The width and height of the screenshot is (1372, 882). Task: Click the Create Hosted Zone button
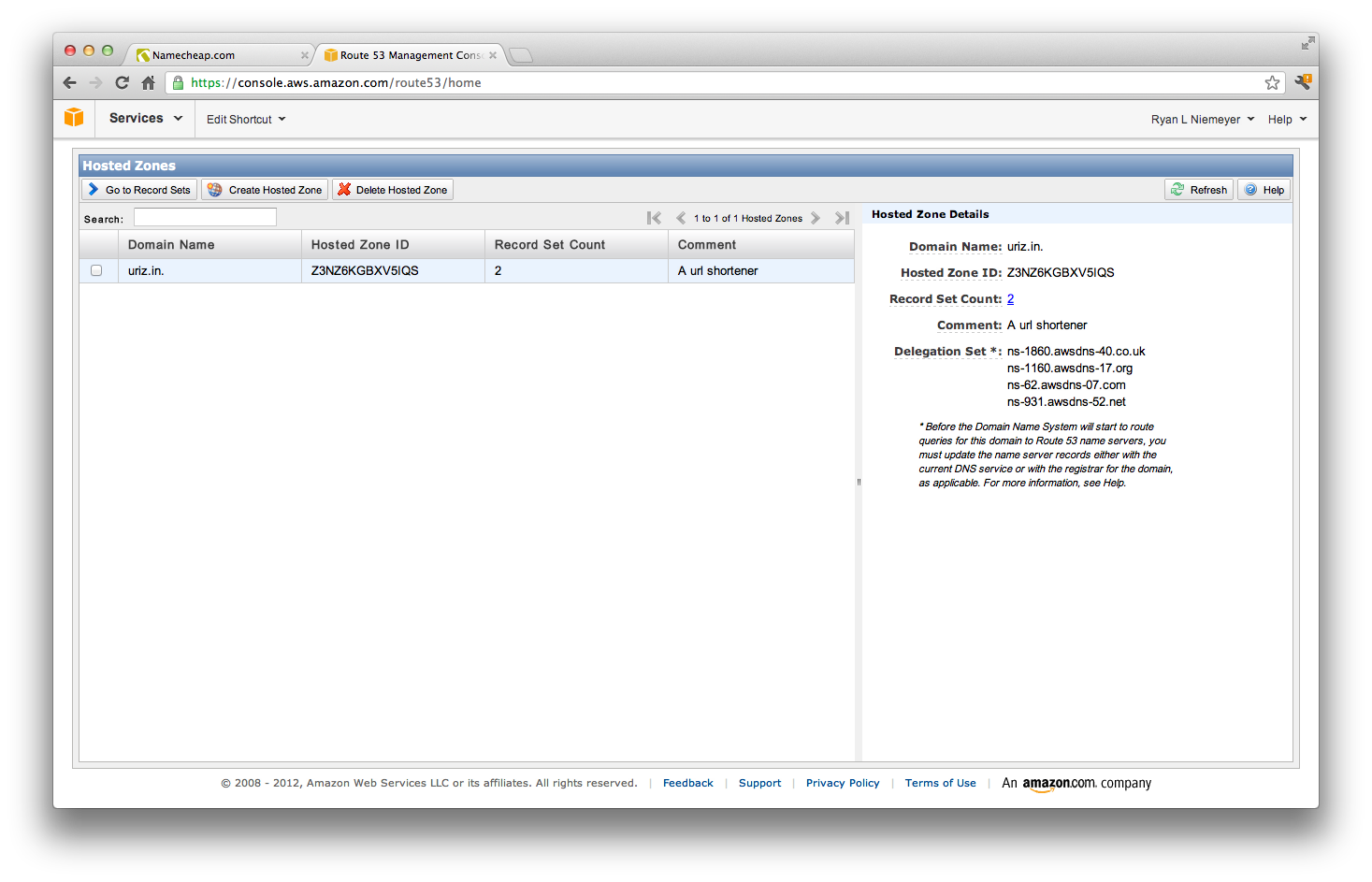(x=265, y=190)
